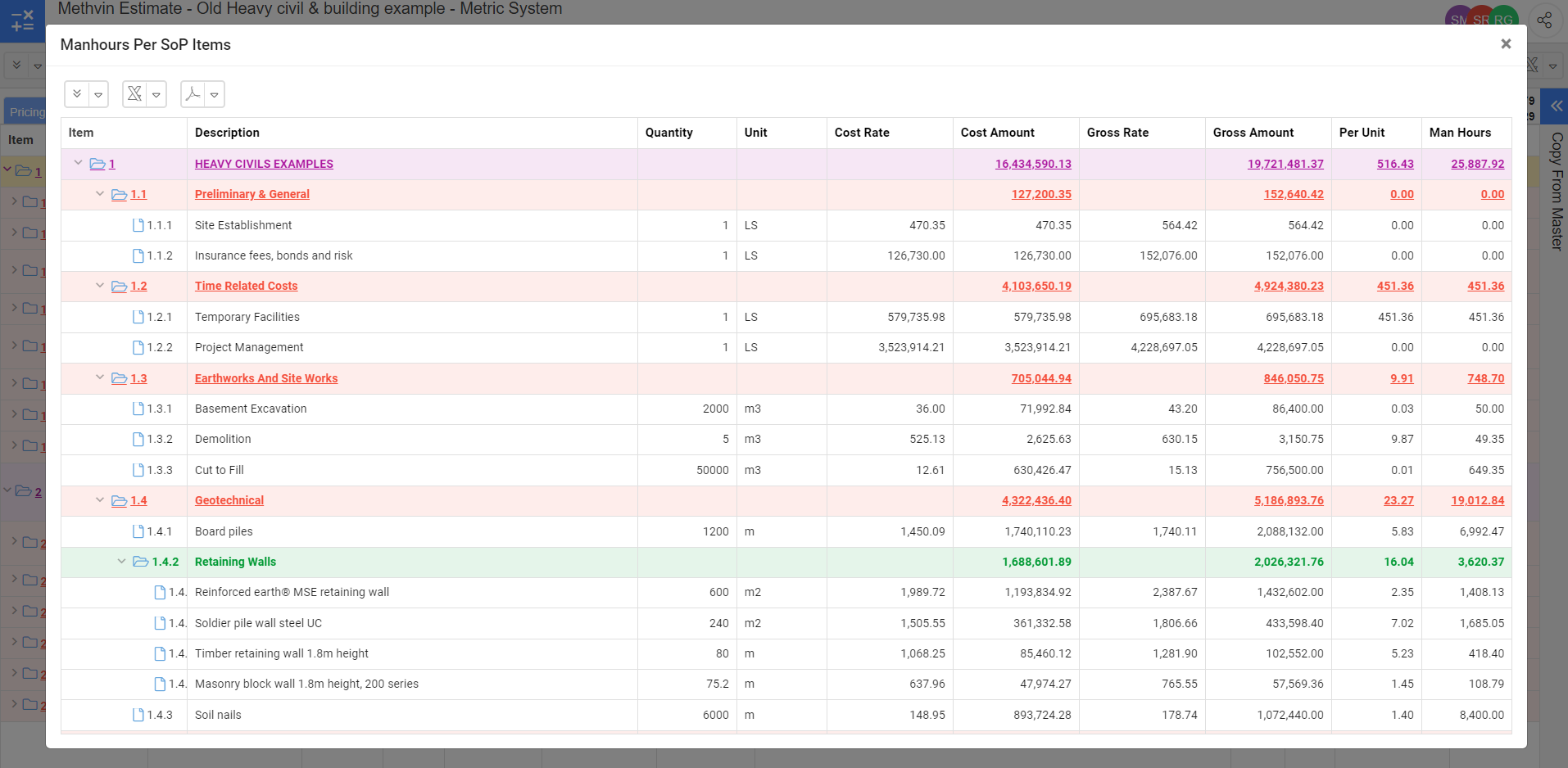This screenshot has height=768, width=1568.
Task: Click the Excel export icon in the dialog
Action: (x=135, y=94)
